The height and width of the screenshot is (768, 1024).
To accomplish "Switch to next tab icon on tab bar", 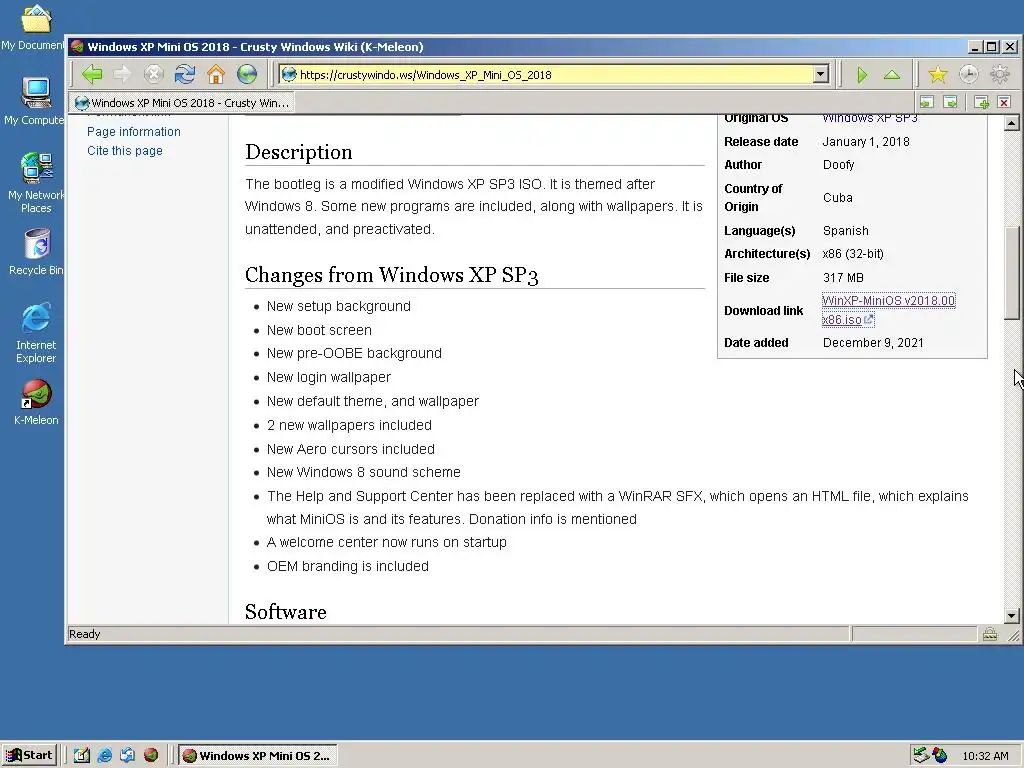I will (x=951, y=102).
